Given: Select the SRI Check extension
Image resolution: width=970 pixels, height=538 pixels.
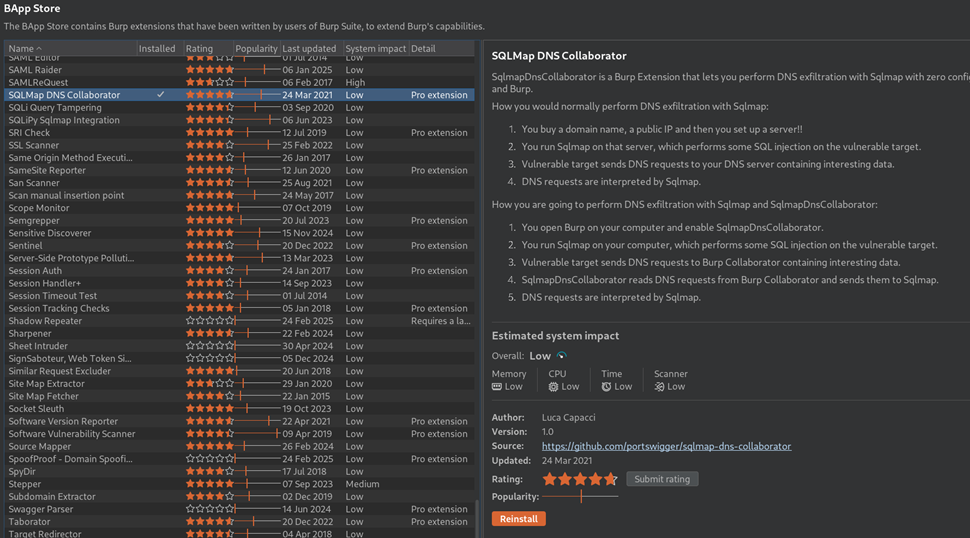Looking at the screenshot, I should 239,132.
